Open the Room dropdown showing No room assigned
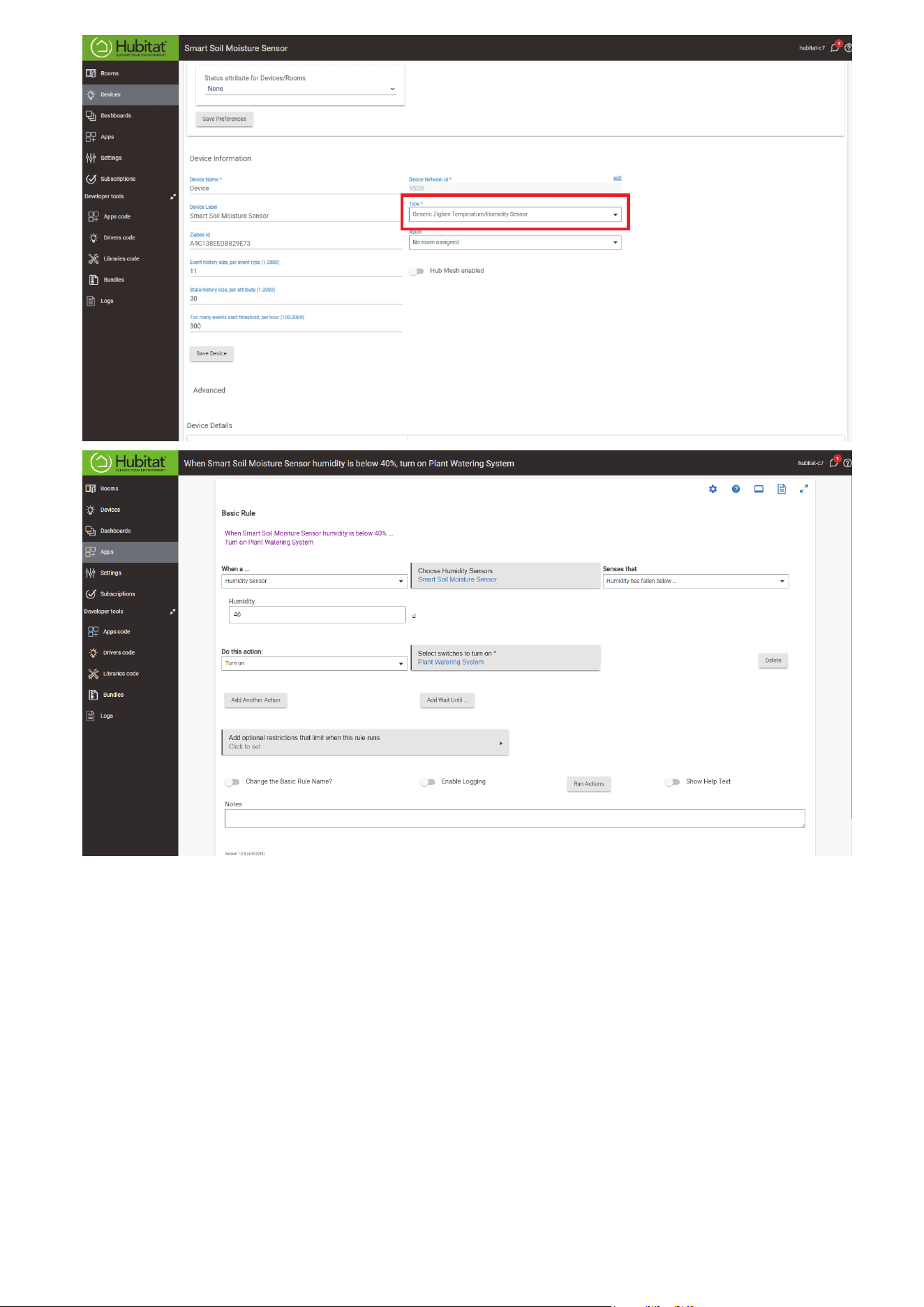924x1307 pixels. 515,242
